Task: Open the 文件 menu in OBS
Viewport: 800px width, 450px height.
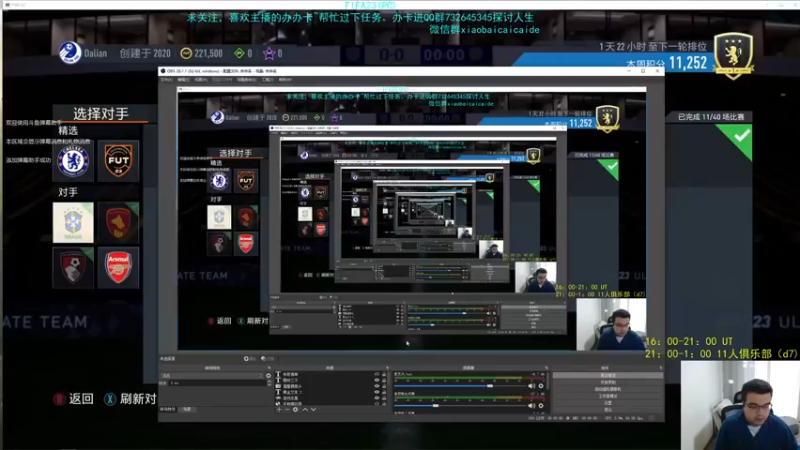Action: click(166, 80)
